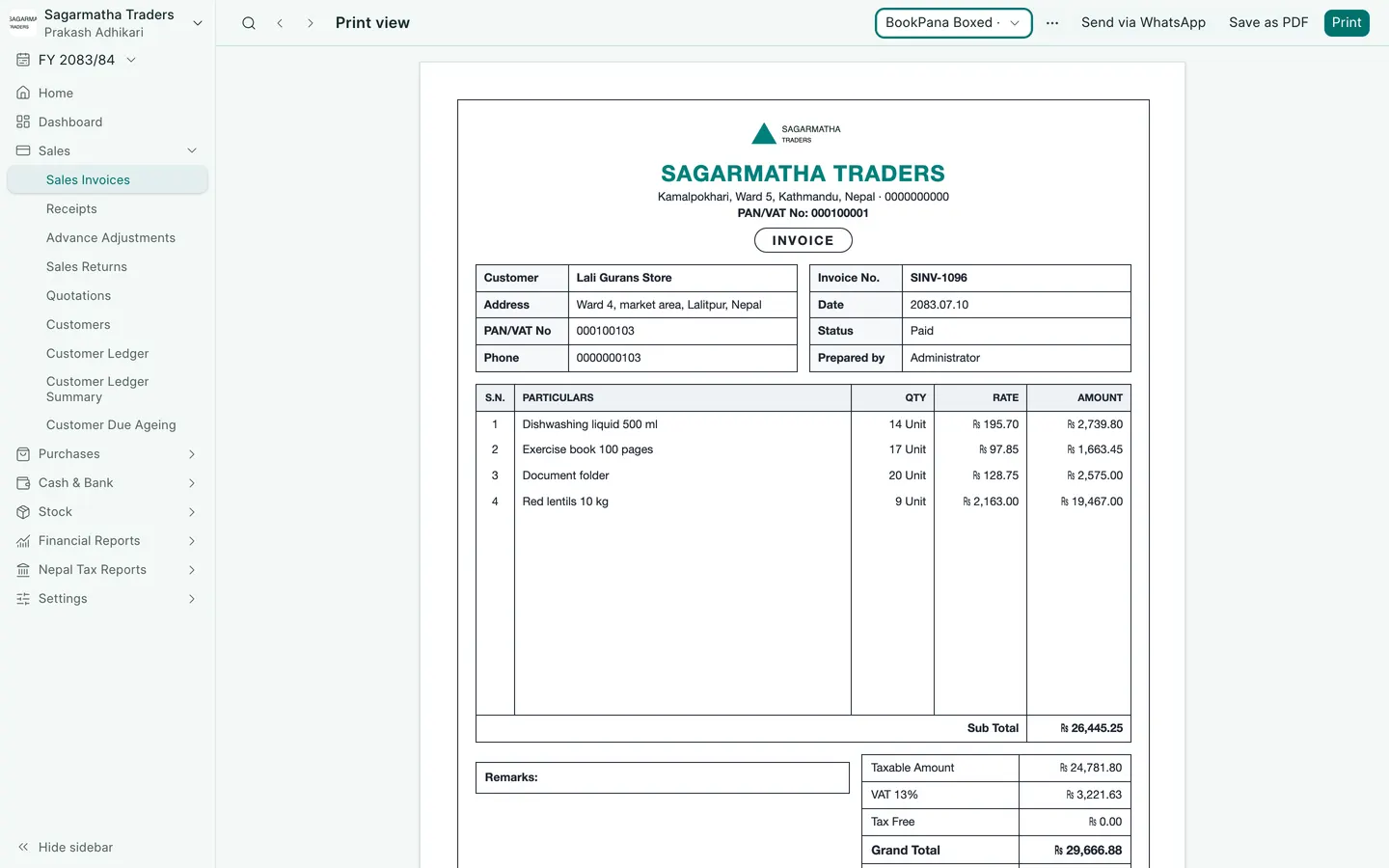Click the Hide sidebar label
The width and height of the screenshot is (1389, 868).
point(75,847)
